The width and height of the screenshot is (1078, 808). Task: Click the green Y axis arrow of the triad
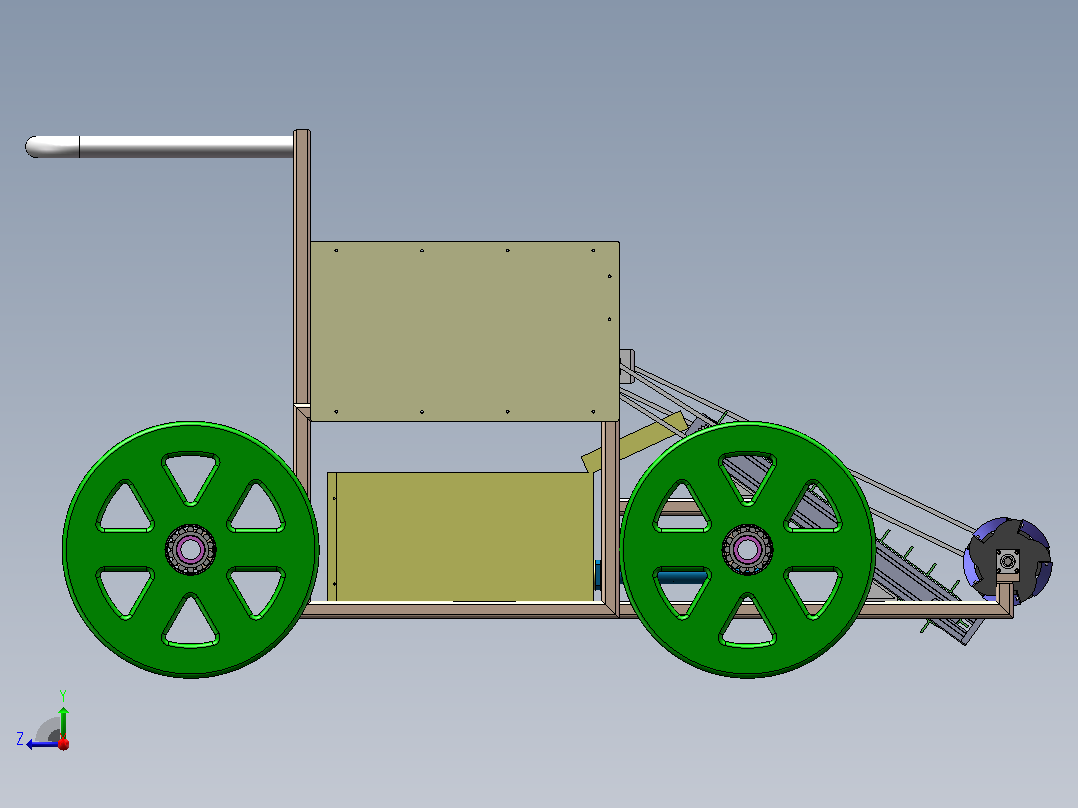pos(63,721)
